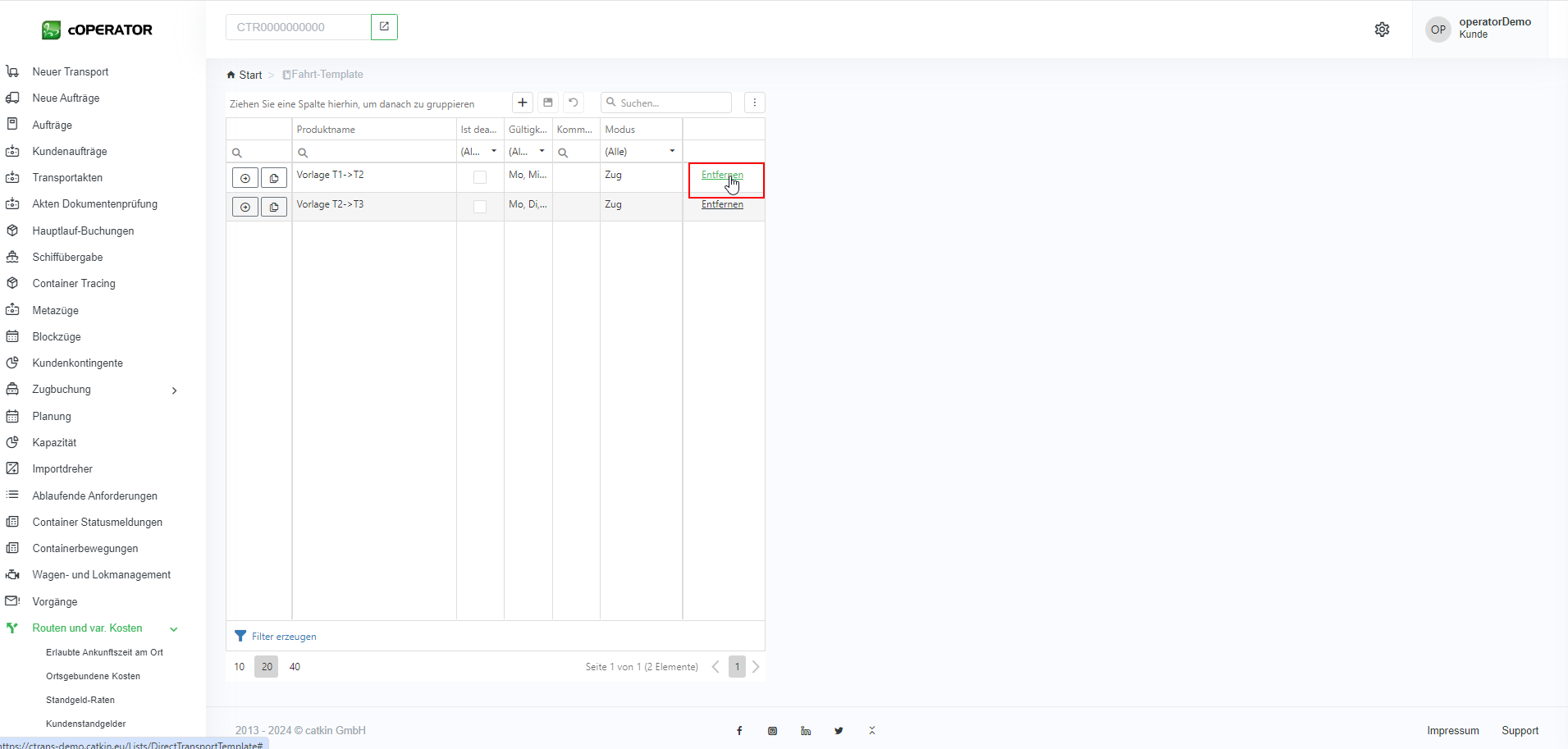Copy the Vorlage T2->T3 template
1568x749 pixels.
(x=274, y=207)
